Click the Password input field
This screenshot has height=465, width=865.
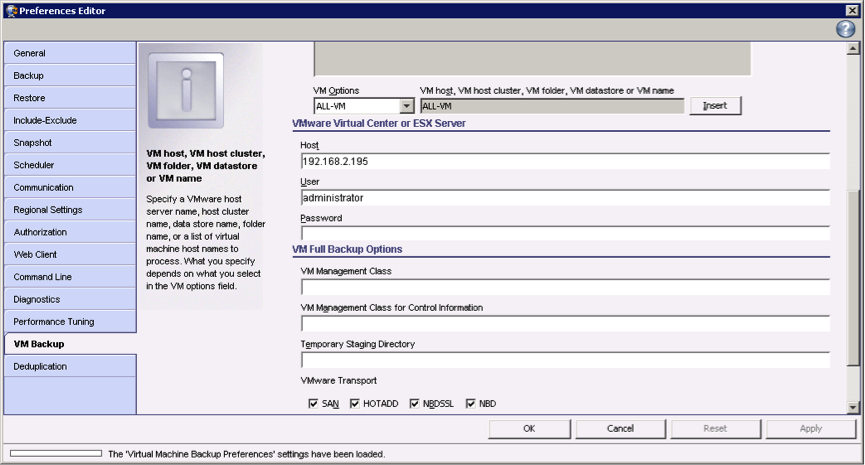(565, 234)
